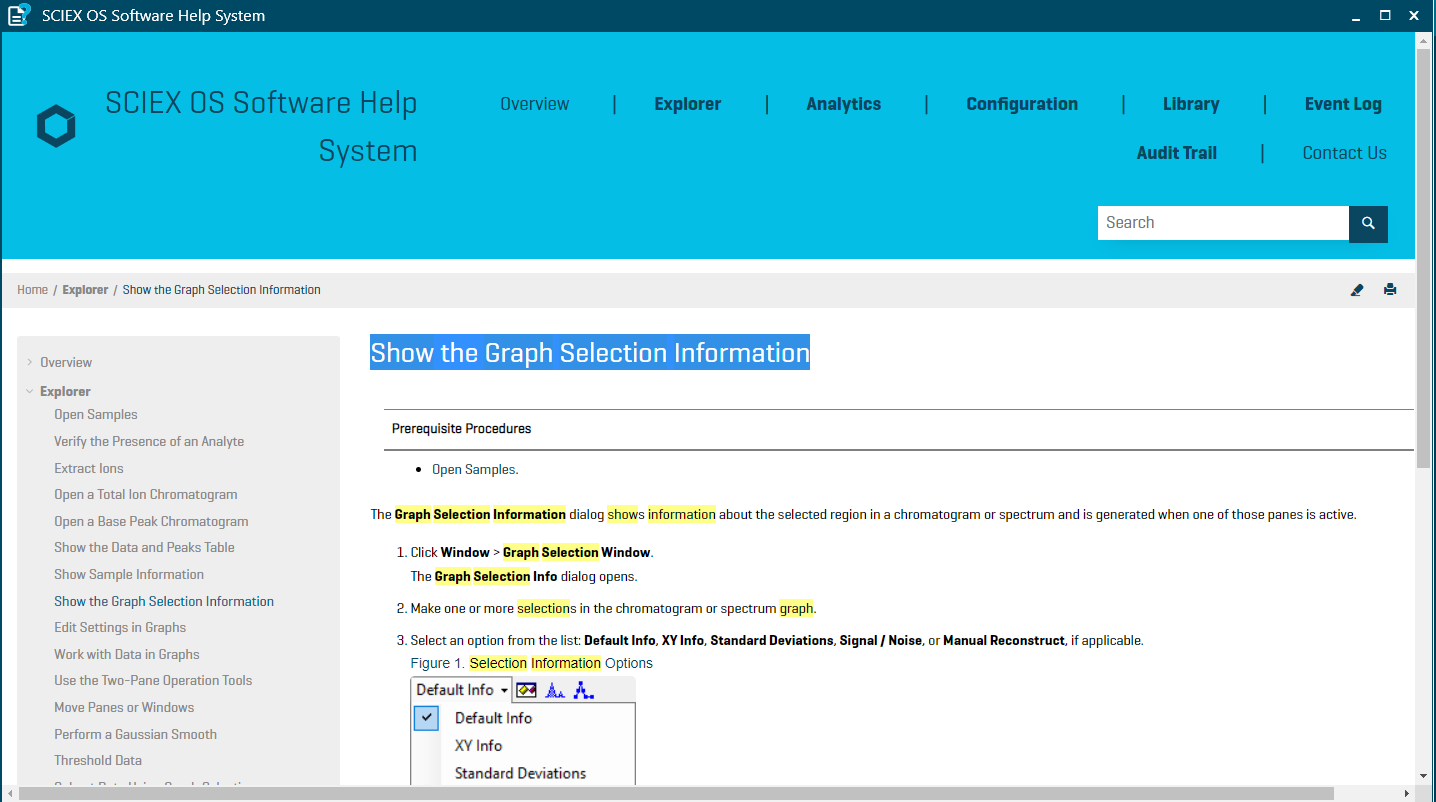Open 'Show the Data and Peaks Table' topic
Viewport: 1436px width, 802px height.
pos(144,547)
